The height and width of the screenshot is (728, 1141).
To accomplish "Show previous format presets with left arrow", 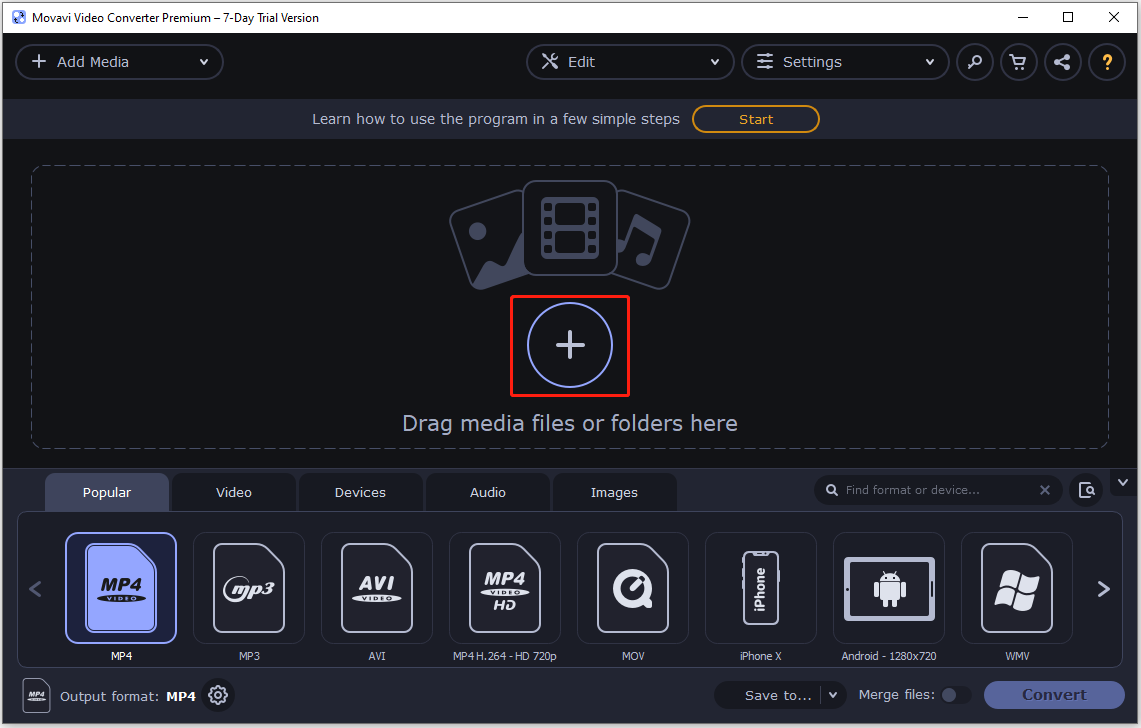I will pyautogui.click(x=35, y=588).
